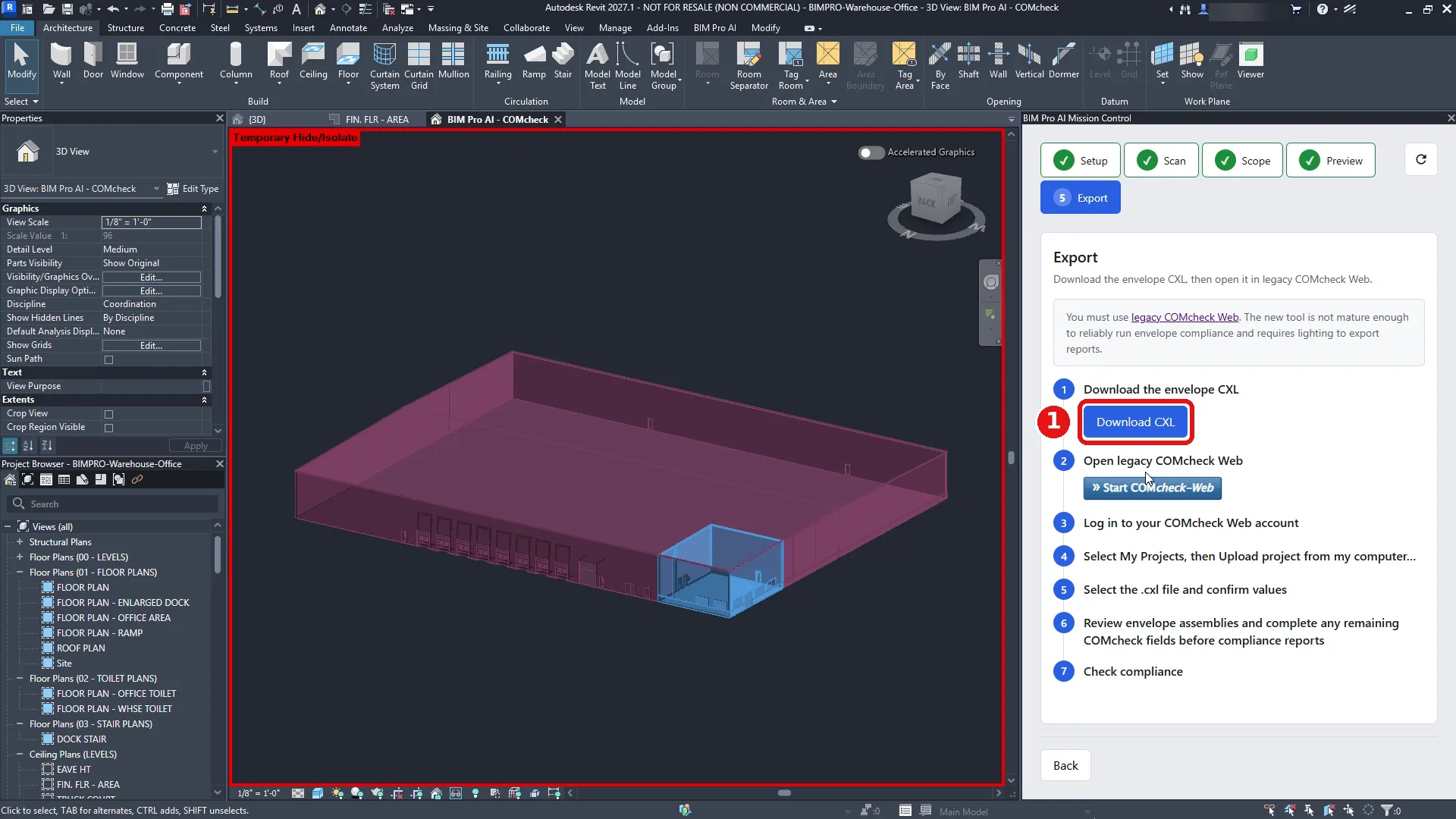Select the Ramp tool
1456x819 pixels.
click(x=534, y=61)
